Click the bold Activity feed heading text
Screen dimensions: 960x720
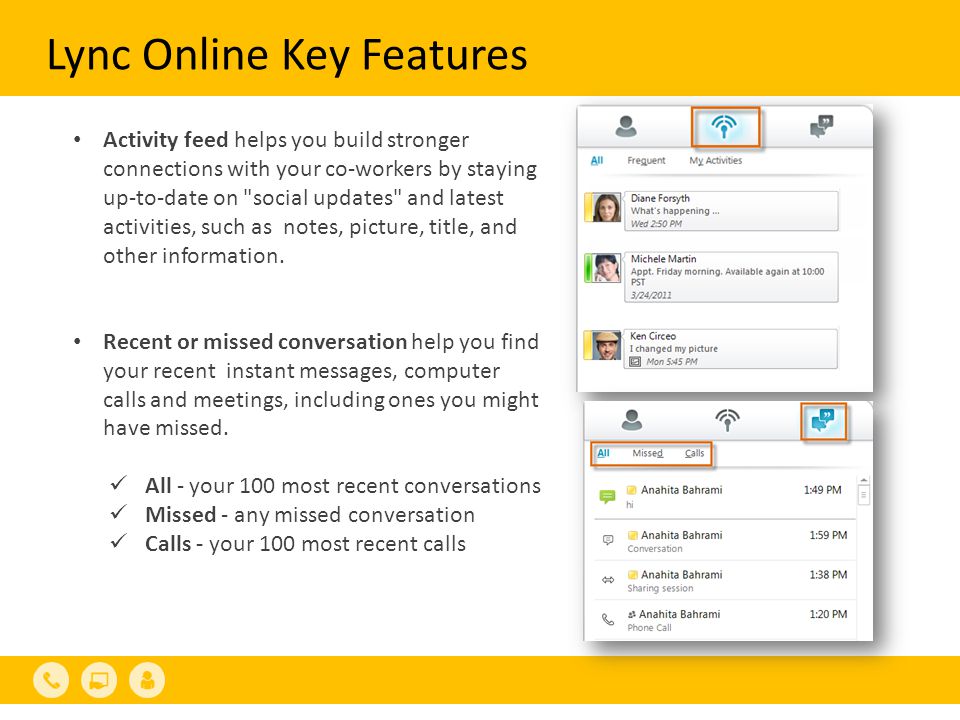pyautogui.click(x=166, y=140)
